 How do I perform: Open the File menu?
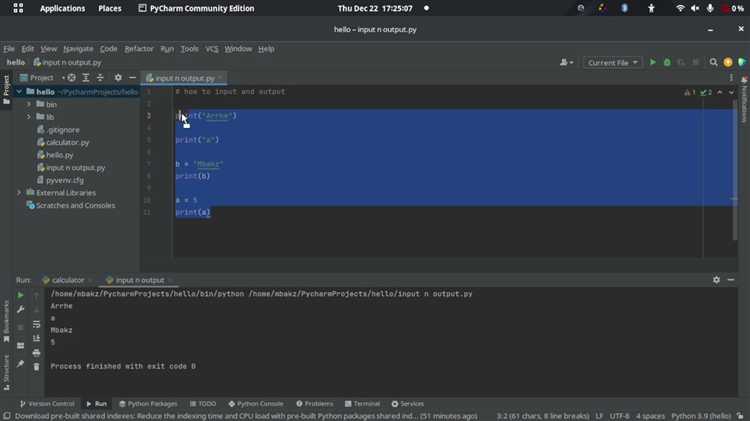tap(9, 49)
